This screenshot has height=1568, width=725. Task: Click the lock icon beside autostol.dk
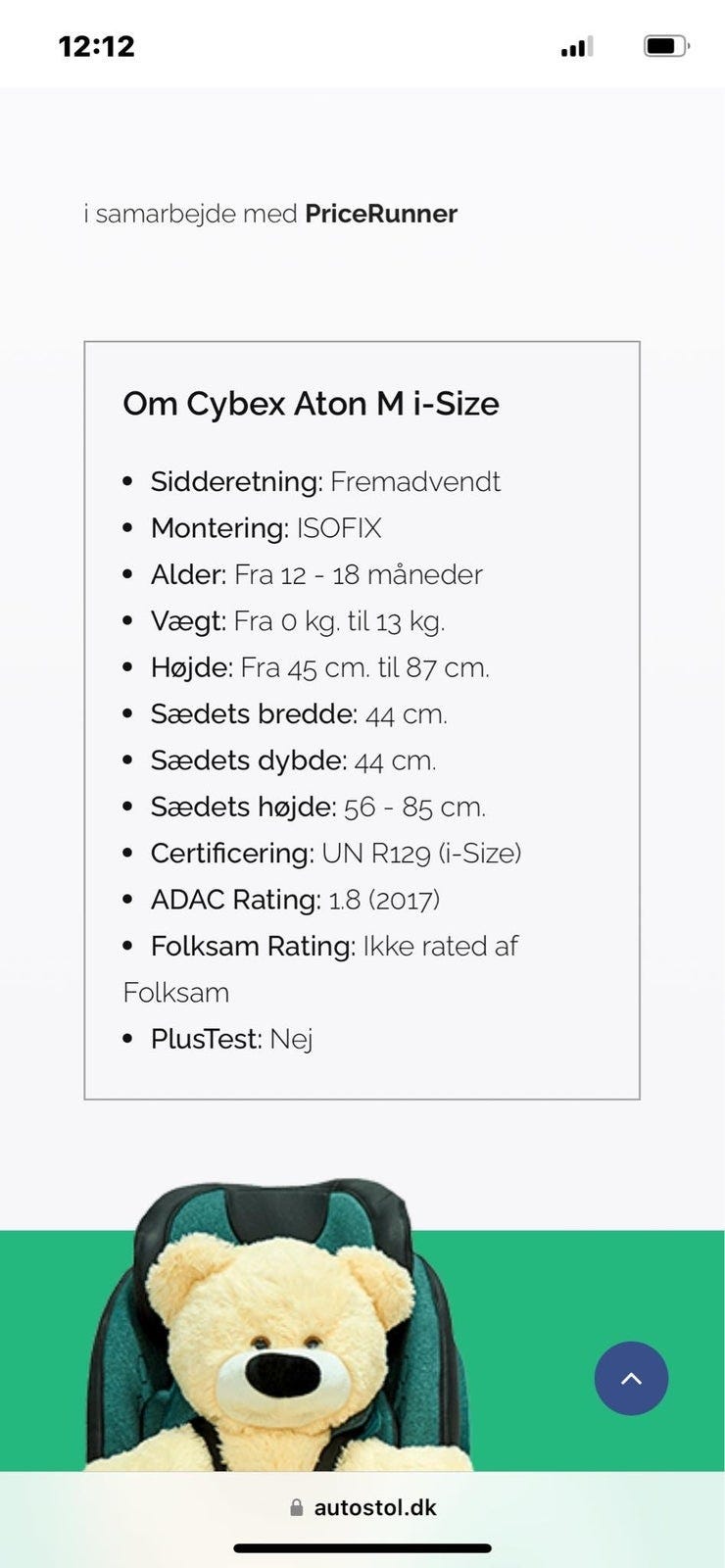296,1507
